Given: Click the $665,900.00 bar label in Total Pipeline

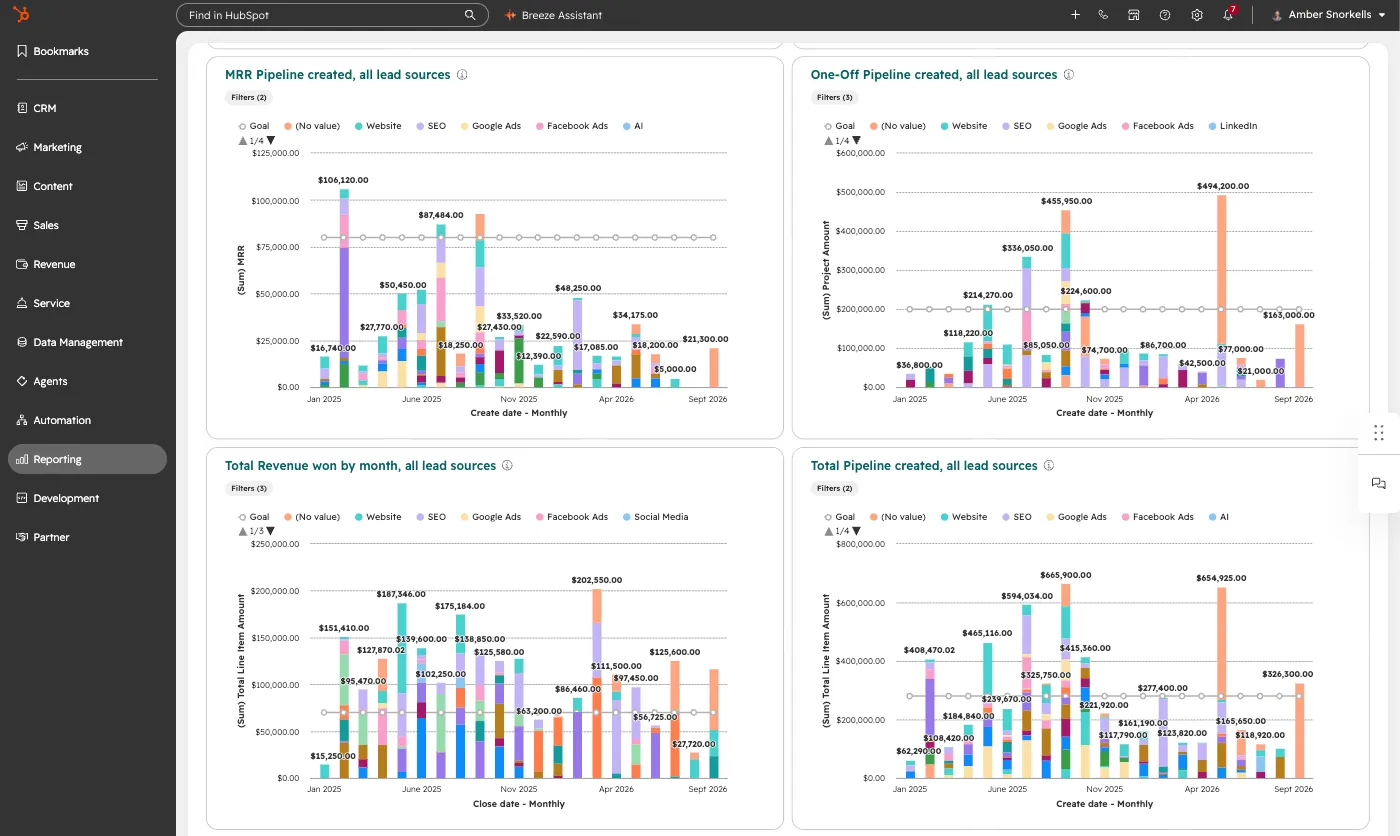Looking at the screenshot, I should coord(1066,575).
